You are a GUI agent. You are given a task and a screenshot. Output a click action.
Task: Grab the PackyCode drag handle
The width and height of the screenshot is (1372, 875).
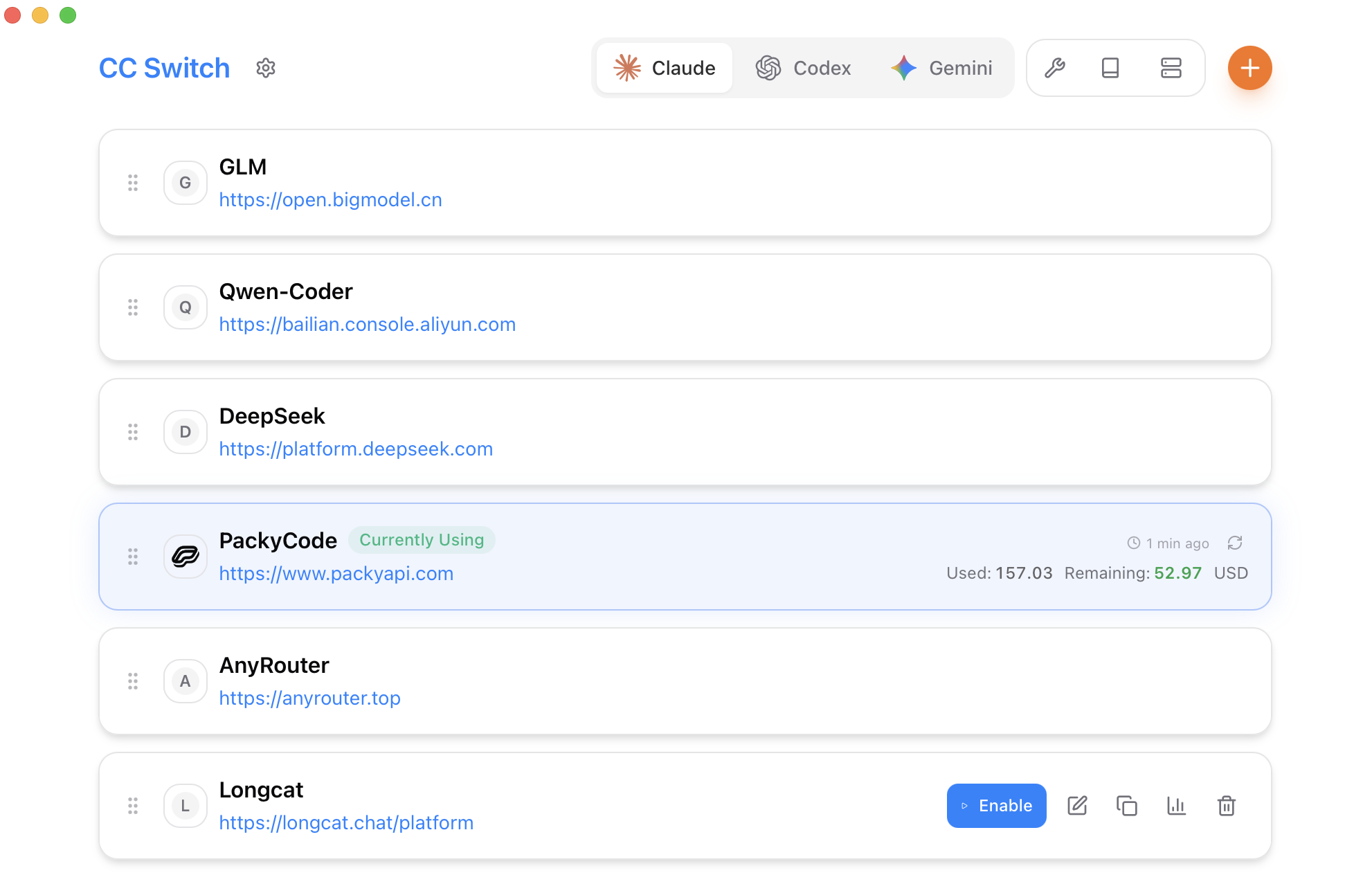pos(133,557)
